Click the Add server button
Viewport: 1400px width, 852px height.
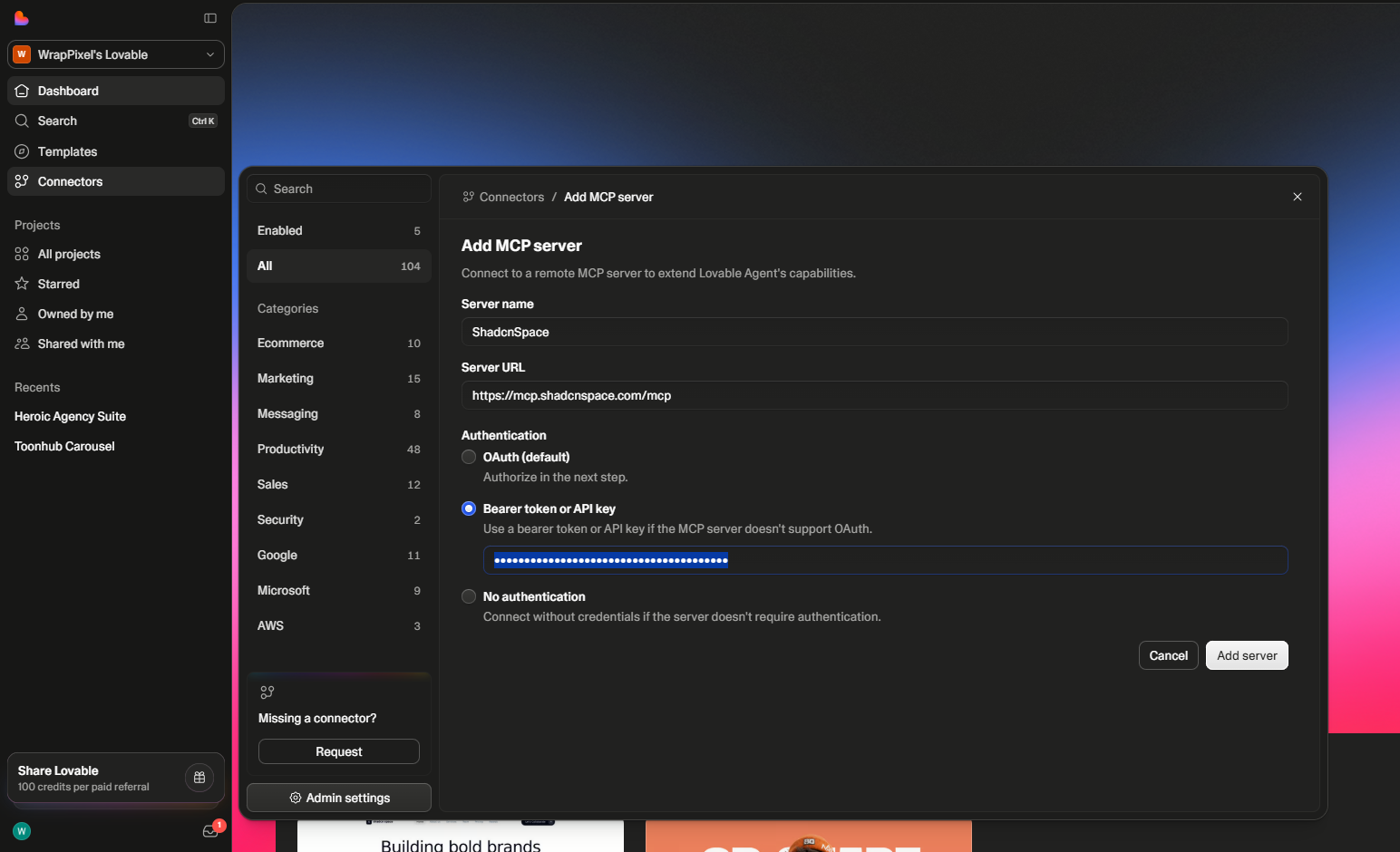point(1247,655)
